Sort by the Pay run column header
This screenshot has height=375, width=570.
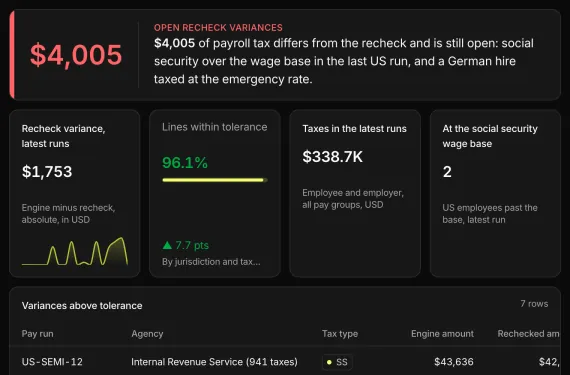pos(37,334)
